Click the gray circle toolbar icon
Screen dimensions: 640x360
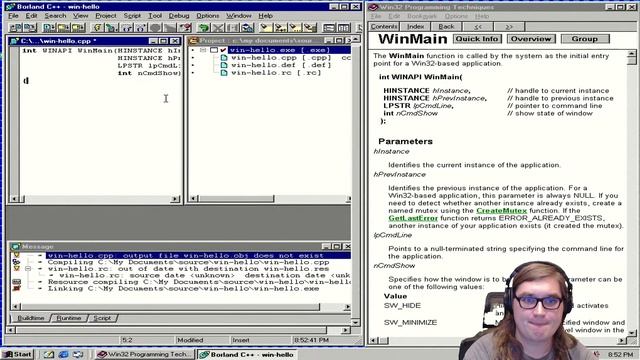[x=155, y=28]
